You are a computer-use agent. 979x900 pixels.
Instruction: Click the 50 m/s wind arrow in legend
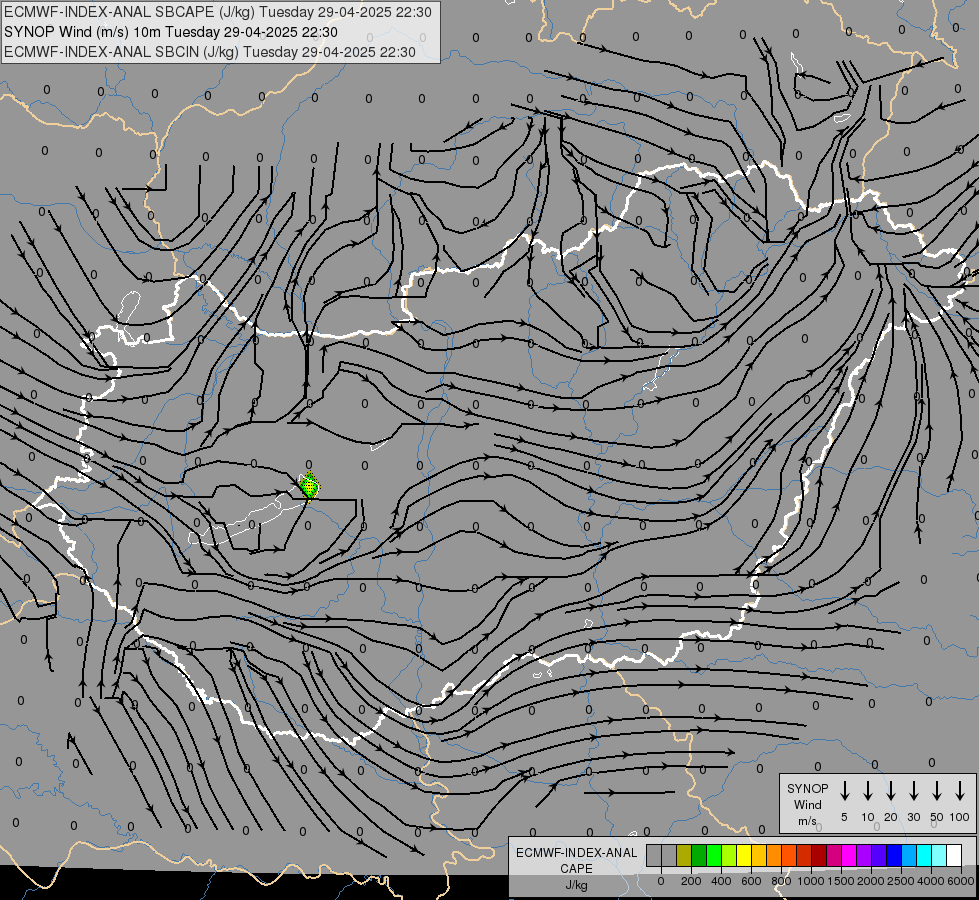coord(937,791)
